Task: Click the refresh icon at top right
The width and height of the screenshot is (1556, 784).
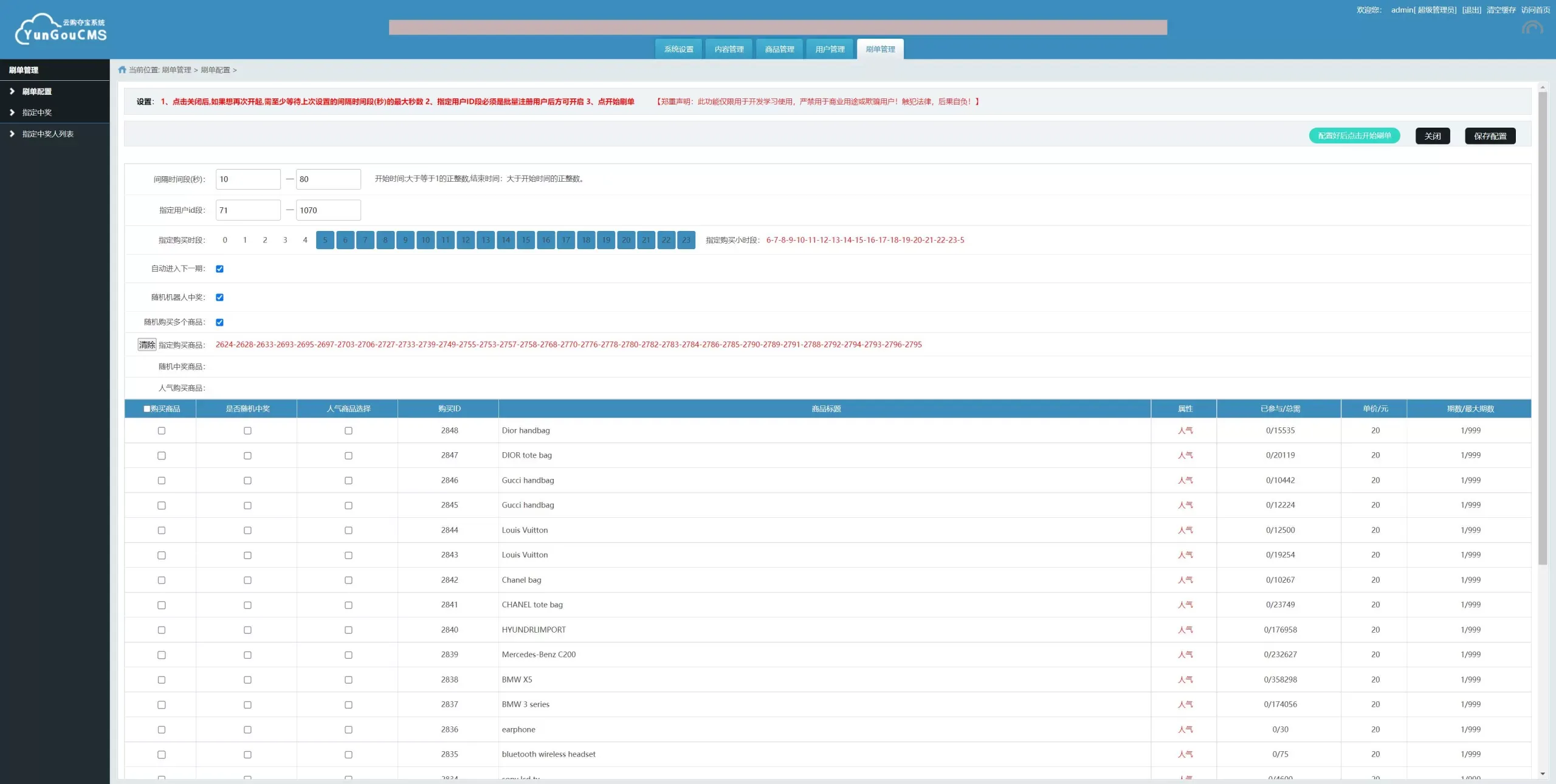Action: 1532,29
